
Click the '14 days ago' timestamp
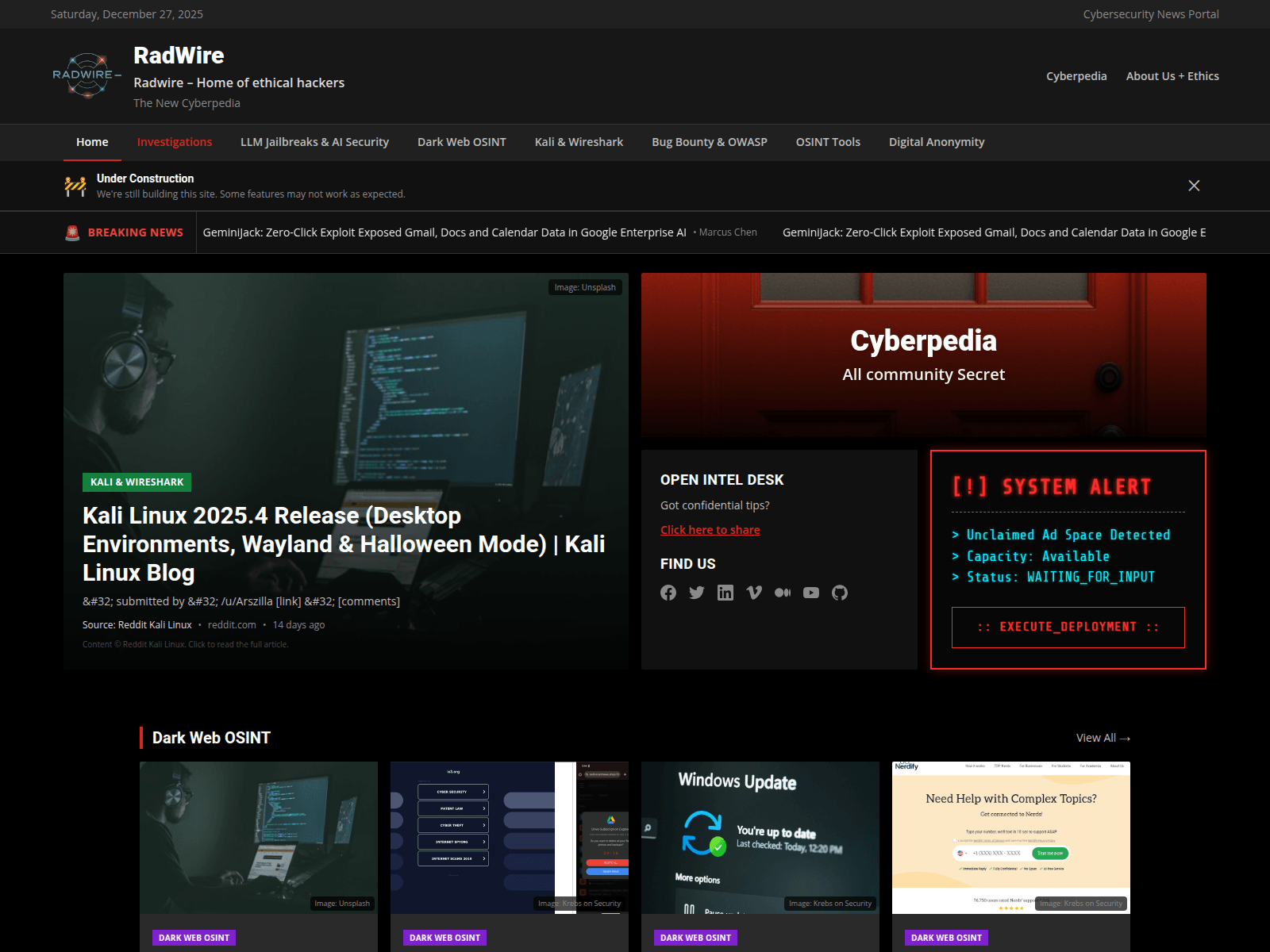tap(299, 625)
